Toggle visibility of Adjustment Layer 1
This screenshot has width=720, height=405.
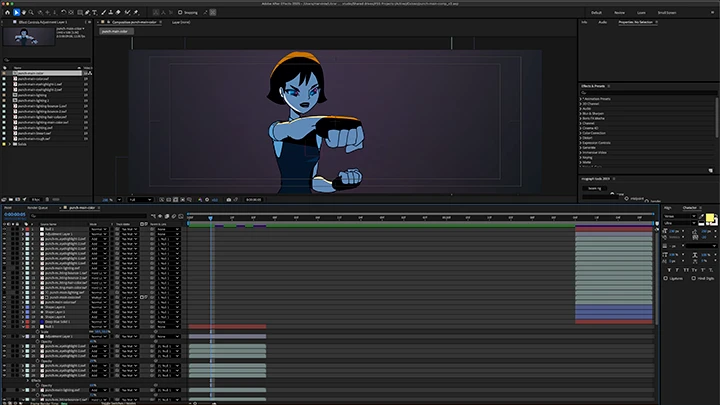(x=4, y=234)
